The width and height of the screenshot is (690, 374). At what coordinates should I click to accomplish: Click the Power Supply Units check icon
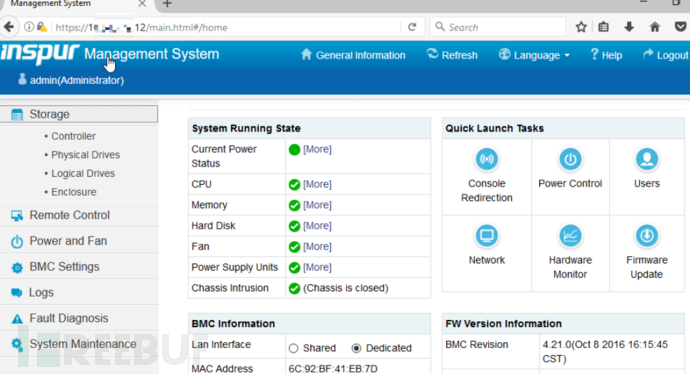click(294, 268)
